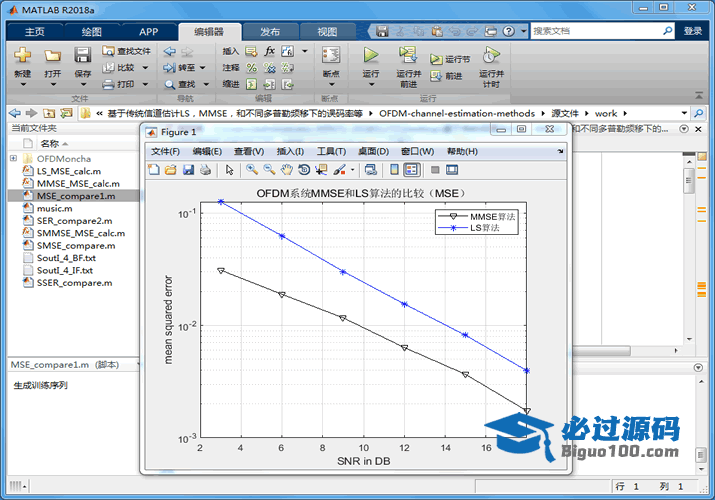Screen dimensions: 715x500
Task: Toggle the Zoom Out tool in Figure
Action: click(x=269, y=170)
